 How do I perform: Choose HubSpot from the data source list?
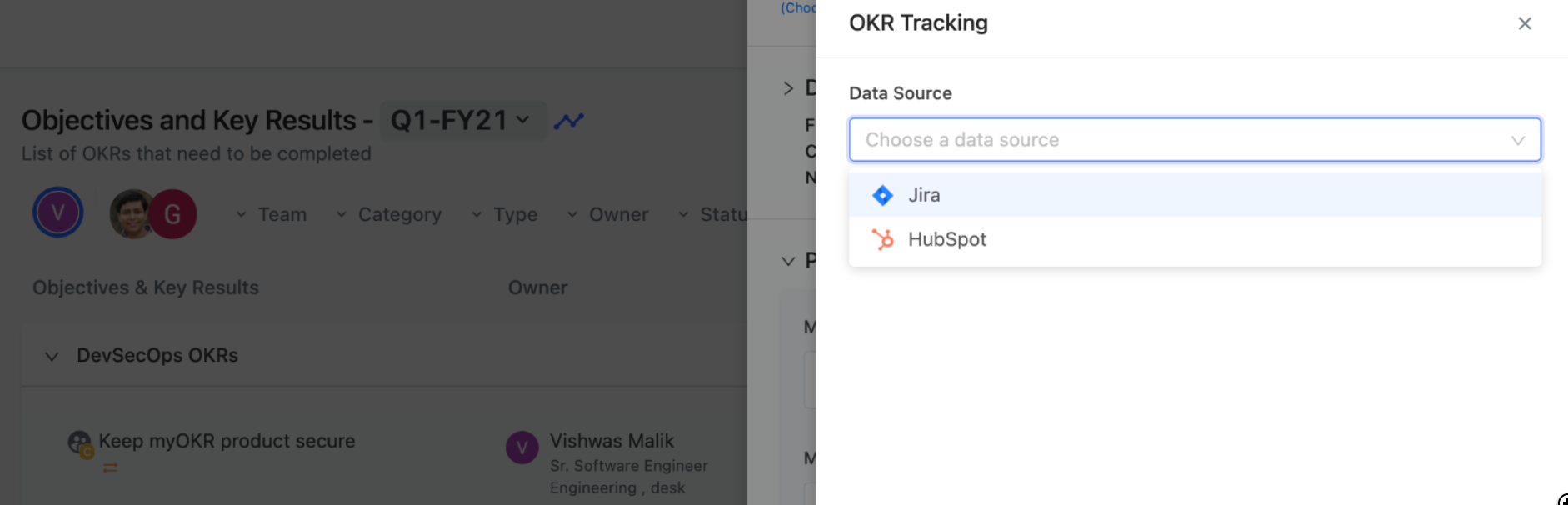[x=947, y=239]
